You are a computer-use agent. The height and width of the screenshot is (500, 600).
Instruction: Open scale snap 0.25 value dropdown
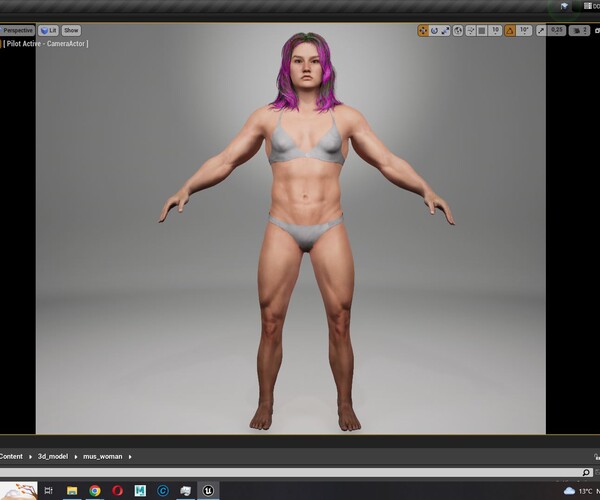pyautogui.click(x=557, y=31)
